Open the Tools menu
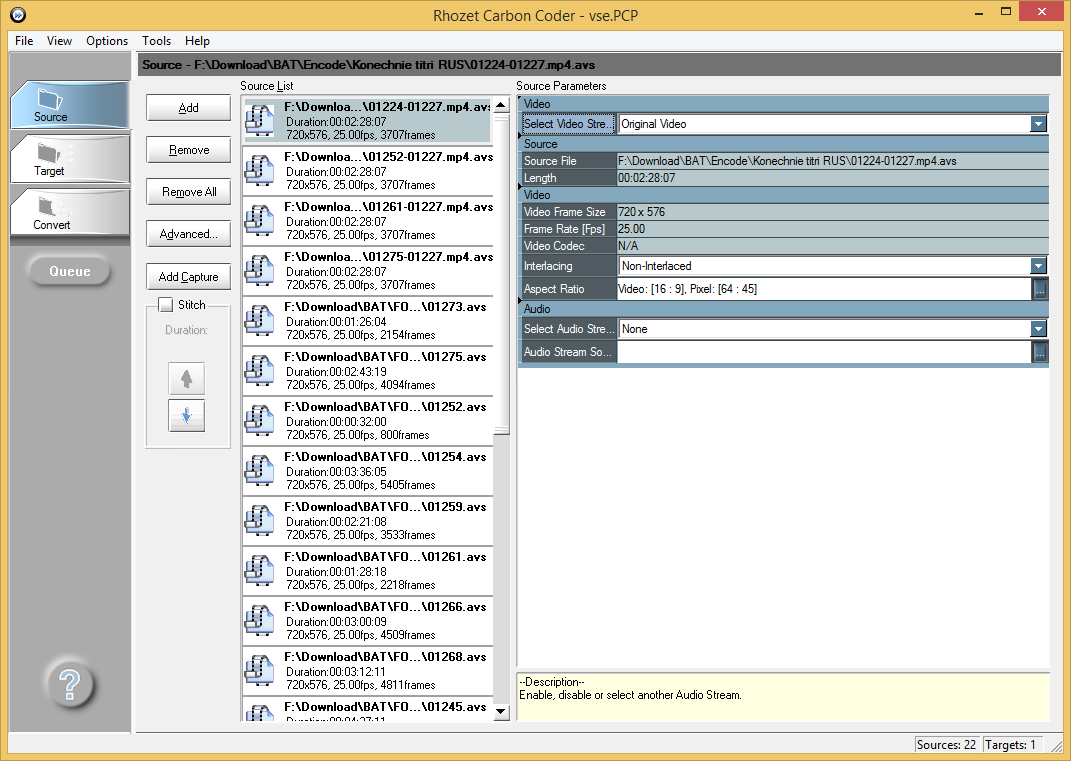This screenshot has width=1071, height=761. coord(156,41)
